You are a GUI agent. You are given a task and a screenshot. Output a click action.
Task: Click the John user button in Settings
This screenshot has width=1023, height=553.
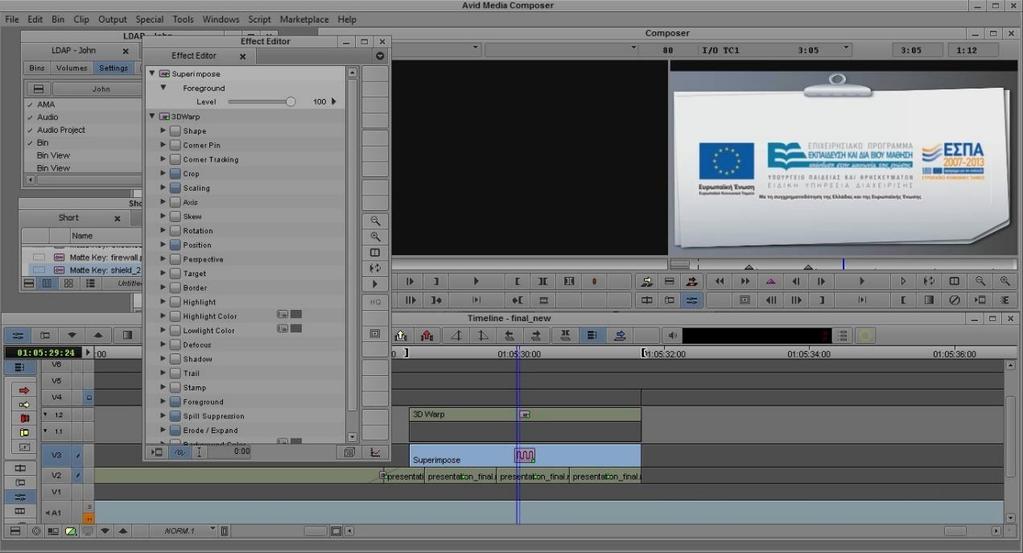point(101,89)
